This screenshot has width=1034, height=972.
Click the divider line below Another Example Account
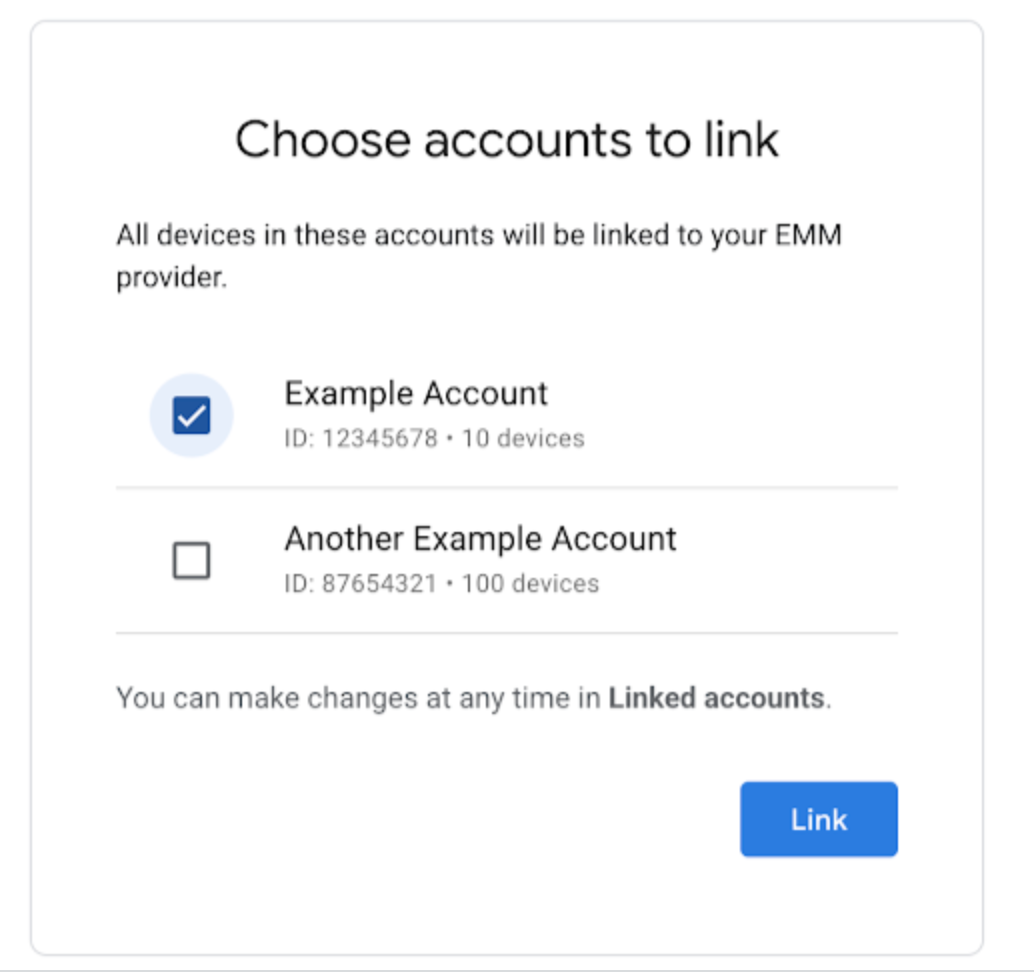coord(507,633)
